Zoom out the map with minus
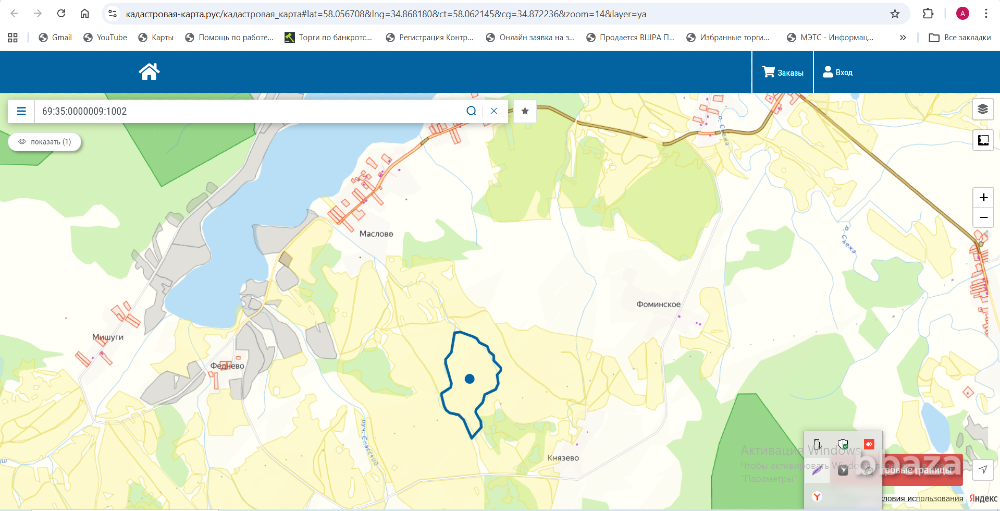Image resolution: width=1000 pixels, height=511 pixels. 983,217
